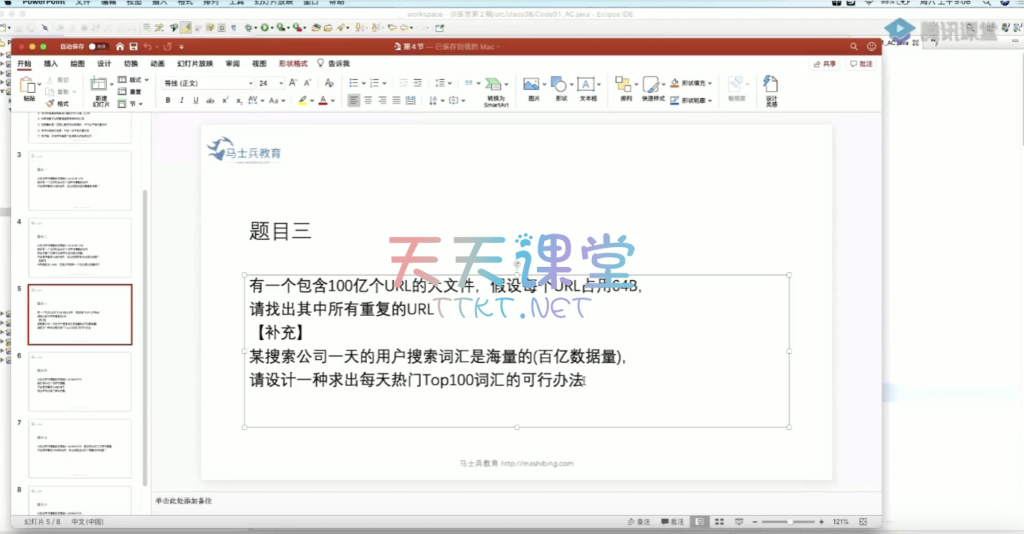Click the zoom slider in status bar
The image size is (1024, 534).
pyautogui.click(x=790, y=522)
